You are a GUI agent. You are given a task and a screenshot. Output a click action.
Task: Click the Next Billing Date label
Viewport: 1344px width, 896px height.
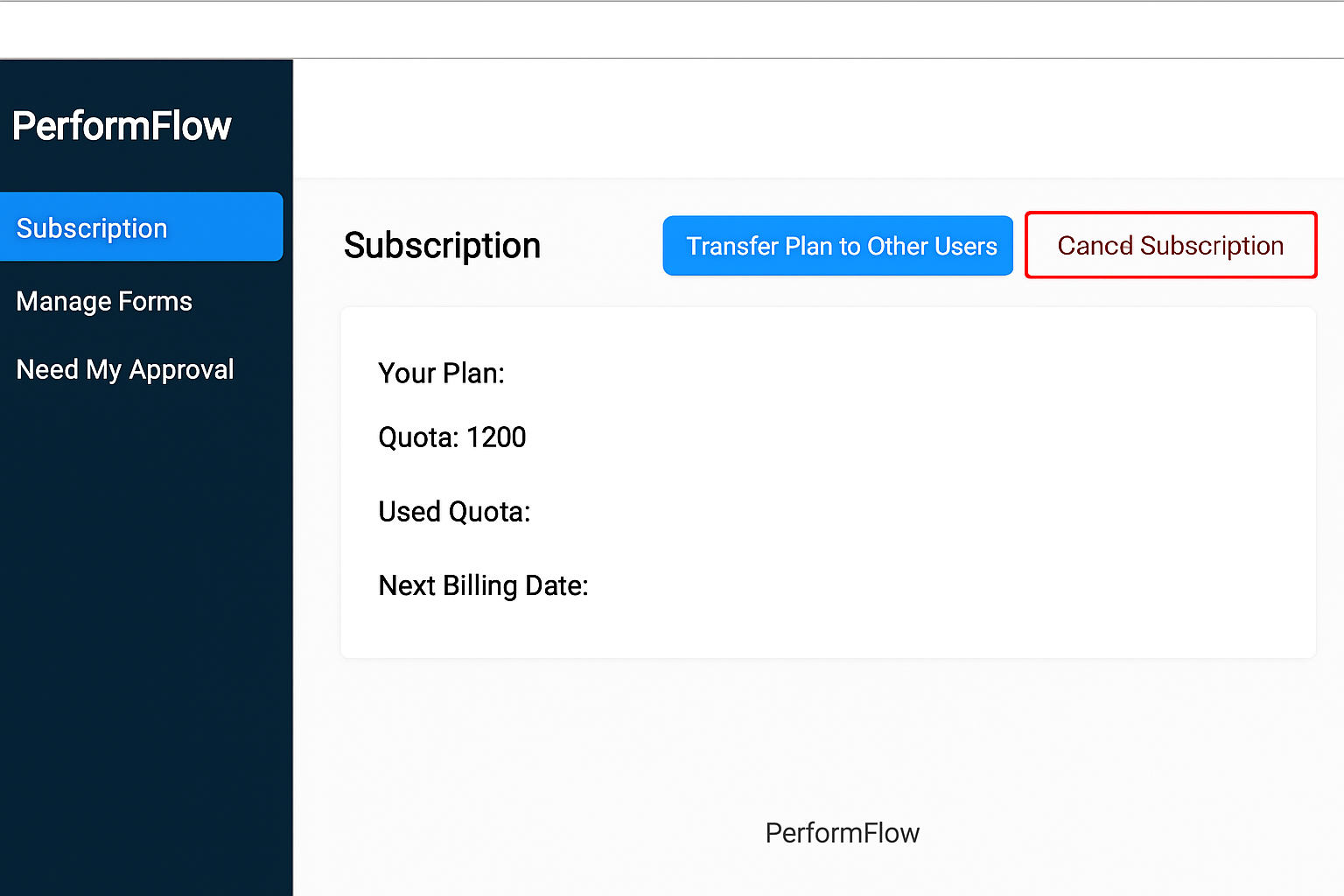coord(483,585)
